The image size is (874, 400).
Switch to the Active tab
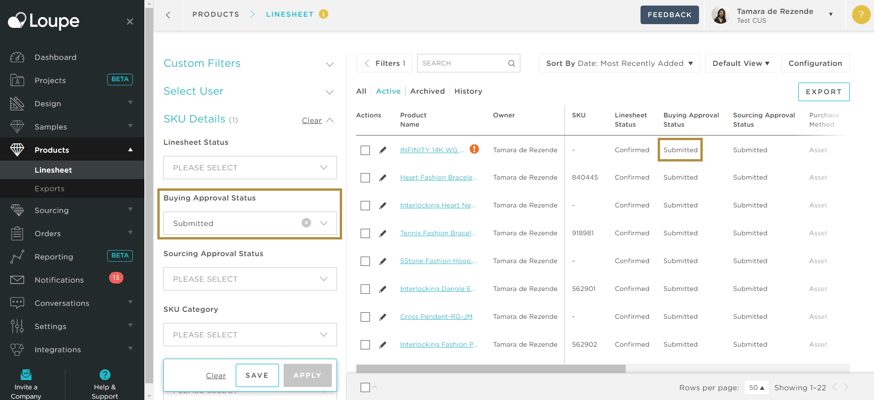[x=388, y=91]
